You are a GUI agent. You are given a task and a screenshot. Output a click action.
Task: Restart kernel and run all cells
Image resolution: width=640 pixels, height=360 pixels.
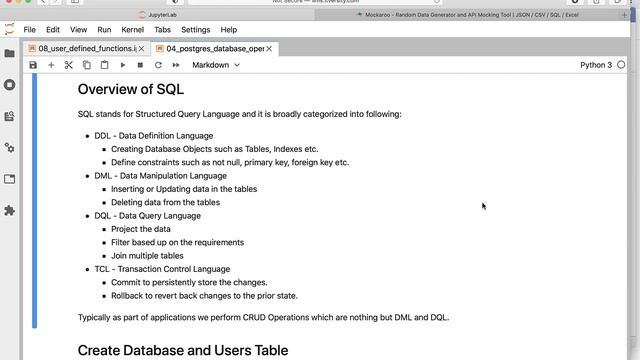pyautogui.click(x=176, y=65)
